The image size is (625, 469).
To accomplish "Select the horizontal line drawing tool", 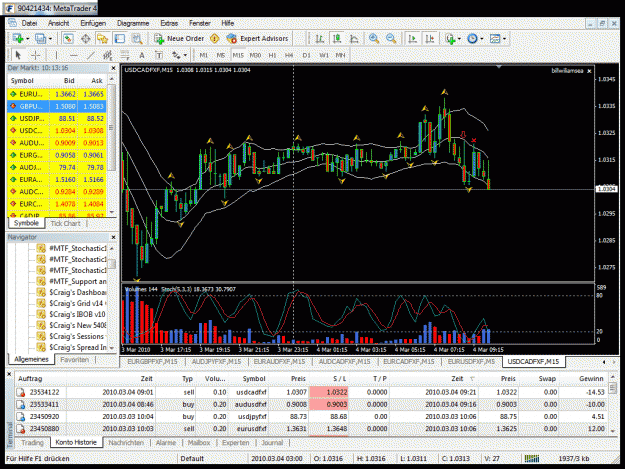I will [x=73, y=55].
